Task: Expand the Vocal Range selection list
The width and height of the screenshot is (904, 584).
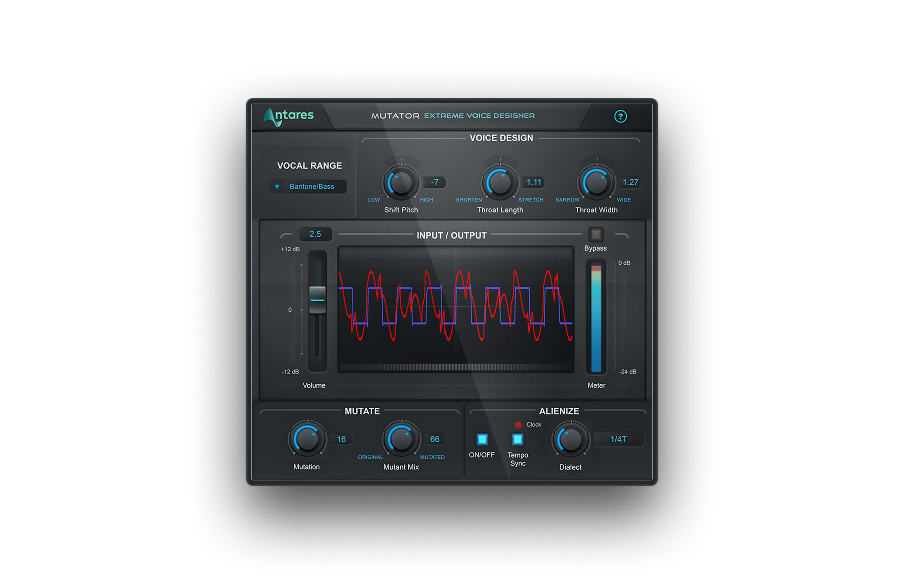Action: coord(278,187)
